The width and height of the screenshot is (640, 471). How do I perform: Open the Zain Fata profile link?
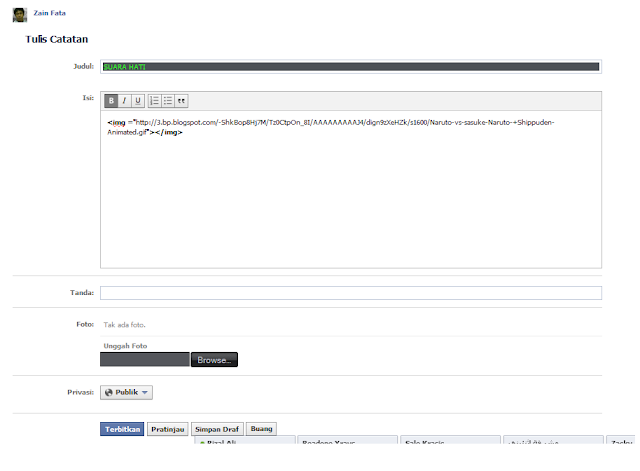pyautogui.click(x=49, y=13)
